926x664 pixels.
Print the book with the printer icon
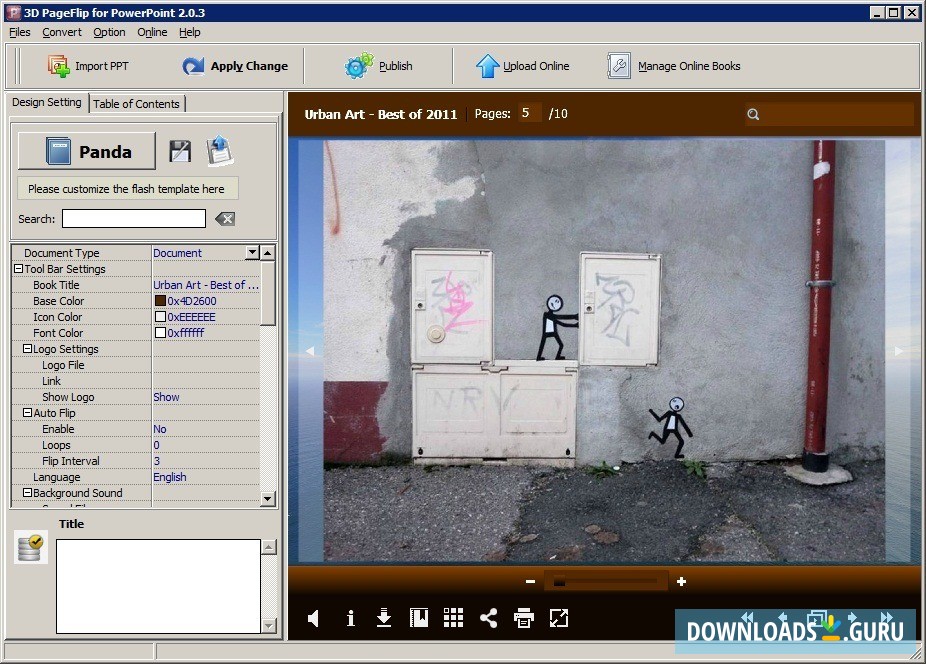[x=524, y=618]
